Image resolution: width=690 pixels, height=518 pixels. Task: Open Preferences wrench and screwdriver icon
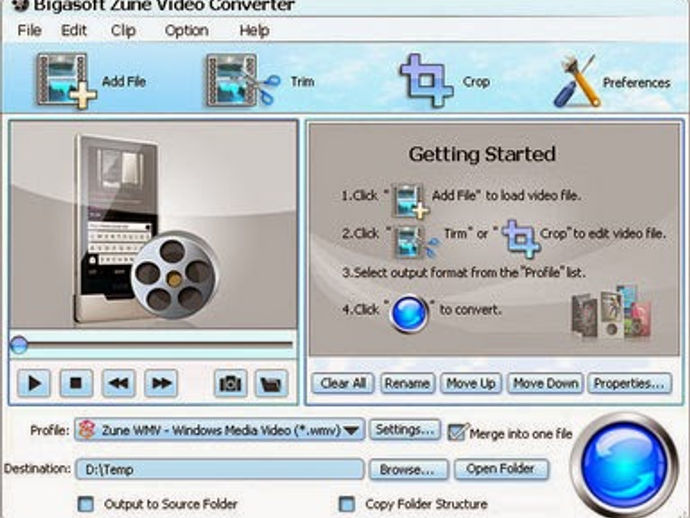[x=576, y=81]
